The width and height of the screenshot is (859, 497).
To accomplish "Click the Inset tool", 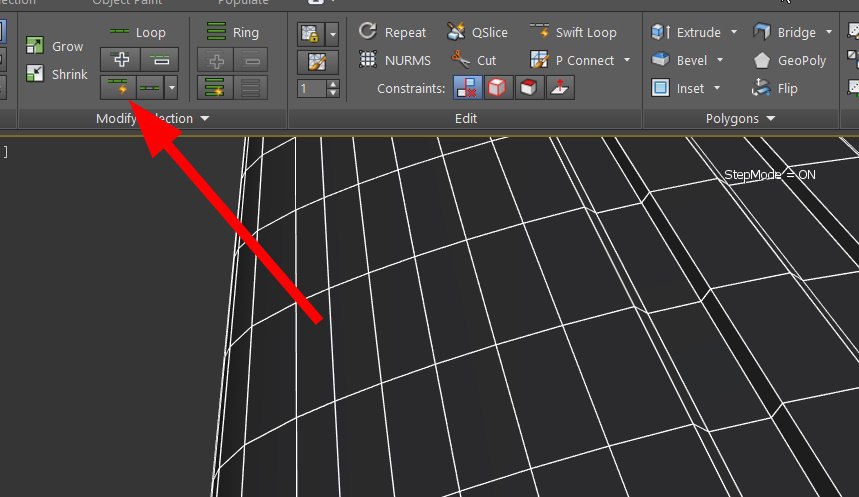I will (678, 88).
